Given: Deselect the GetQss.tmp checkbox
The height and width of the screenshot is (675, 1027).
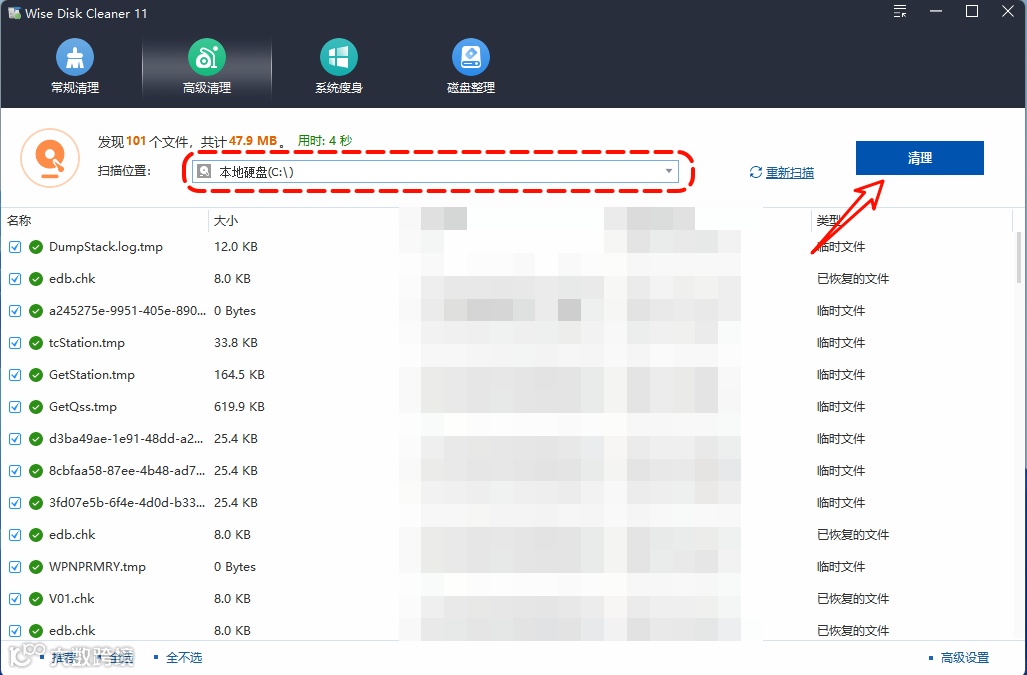Looking at the screenshot, I should point(15,407).
